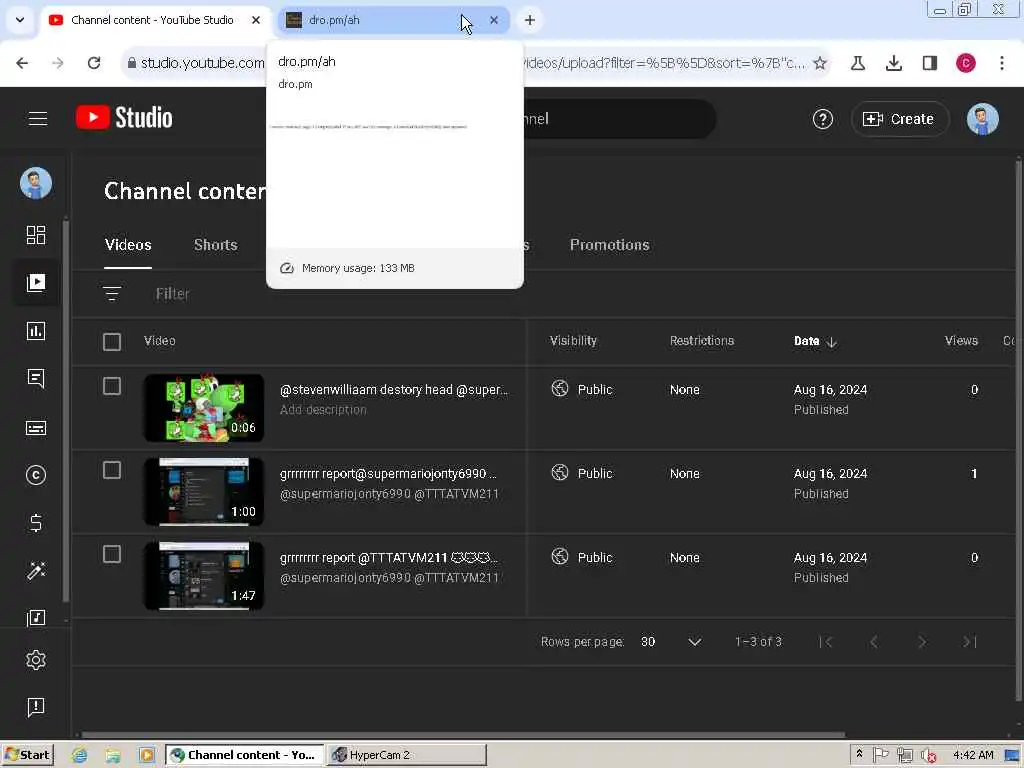This screenshot has height=768, width=1024.
Task: Toggle the select-all videos checkbox
Action: (112, 342)
